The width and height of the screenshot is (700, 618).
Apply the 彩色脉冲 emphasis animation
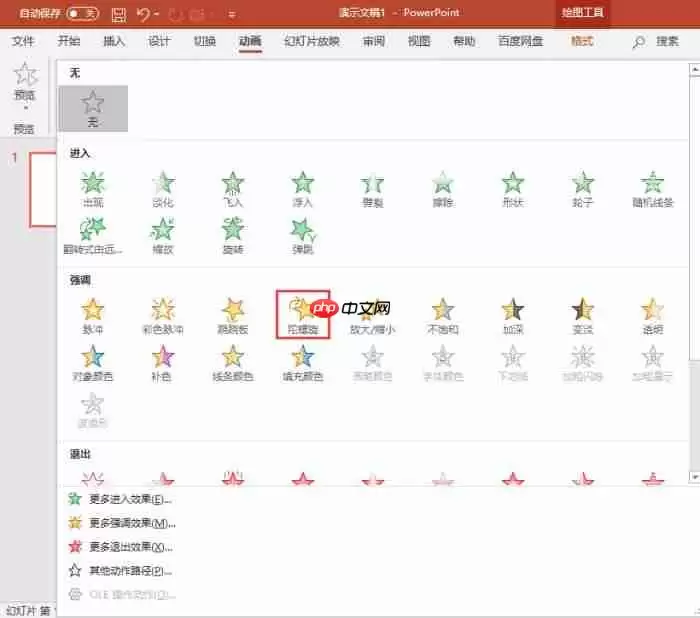pos(163,316)
